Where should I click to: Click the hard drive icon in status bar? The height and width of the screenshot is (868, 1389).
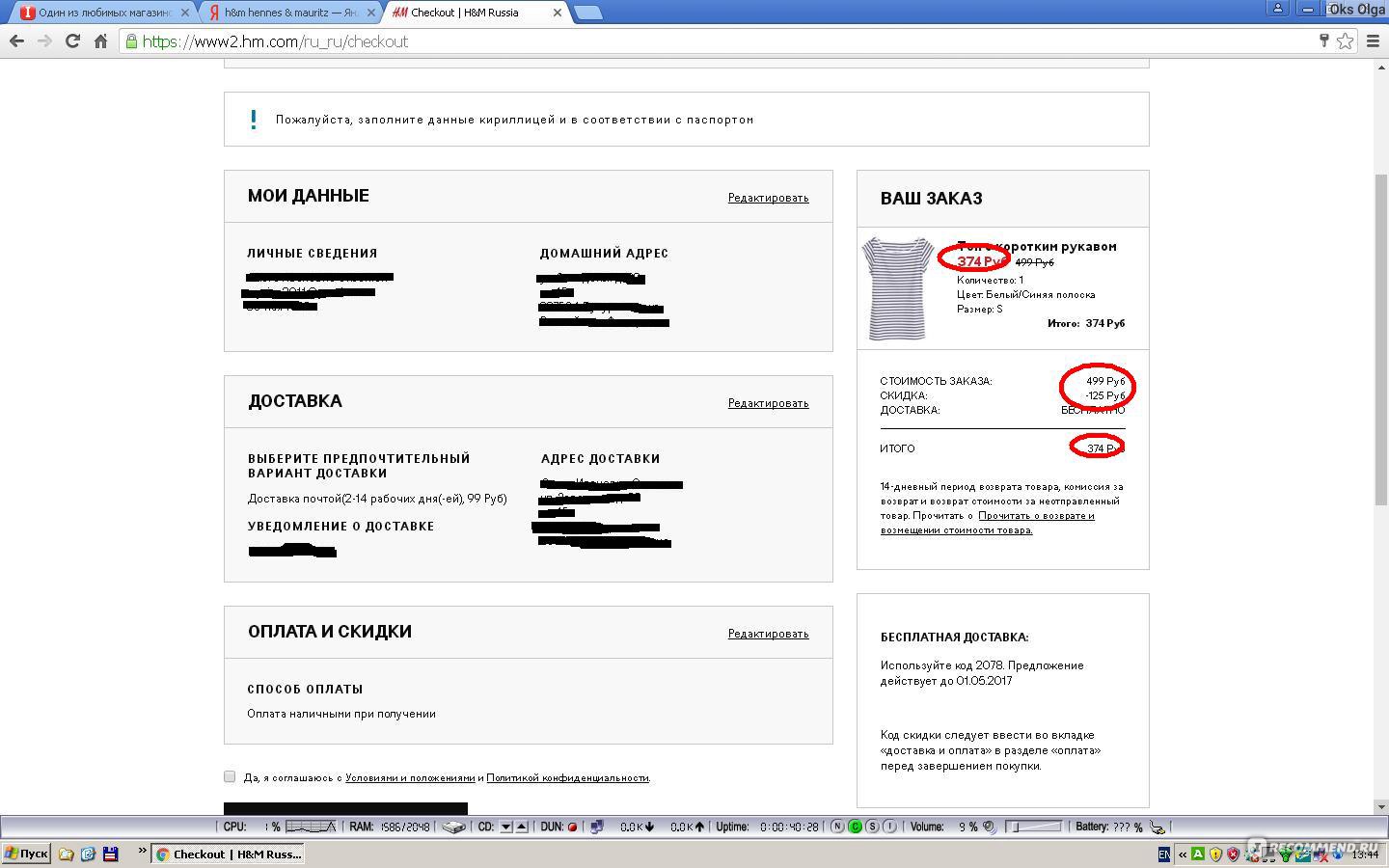(x=453, y=827)
